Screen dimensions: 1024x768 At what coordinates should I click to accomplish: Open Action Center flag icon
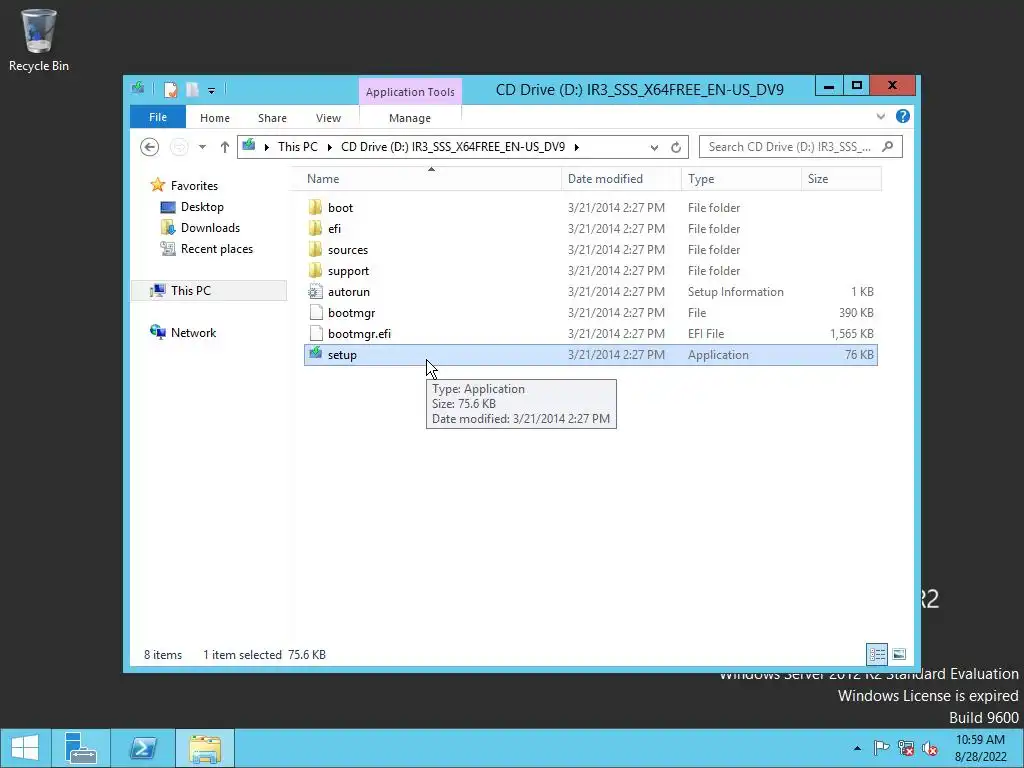point(881,748)
